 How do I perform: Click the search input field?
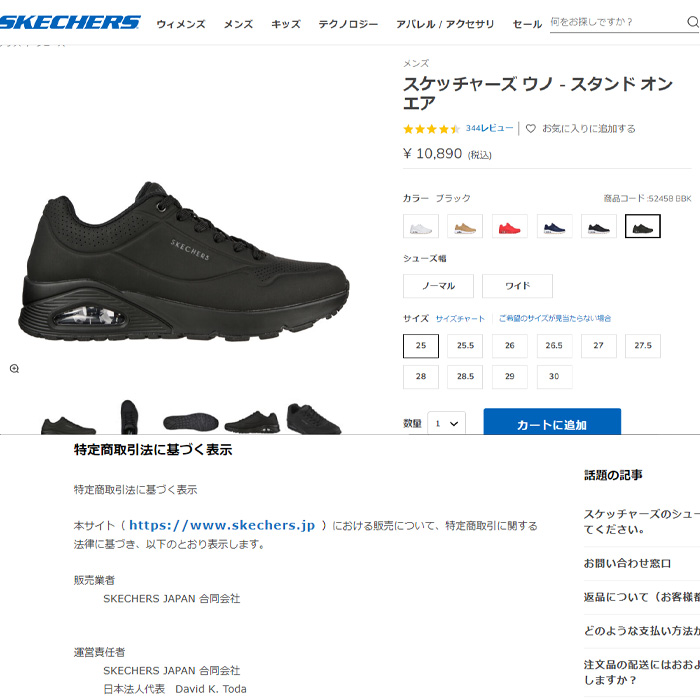(x=618, y=22)
